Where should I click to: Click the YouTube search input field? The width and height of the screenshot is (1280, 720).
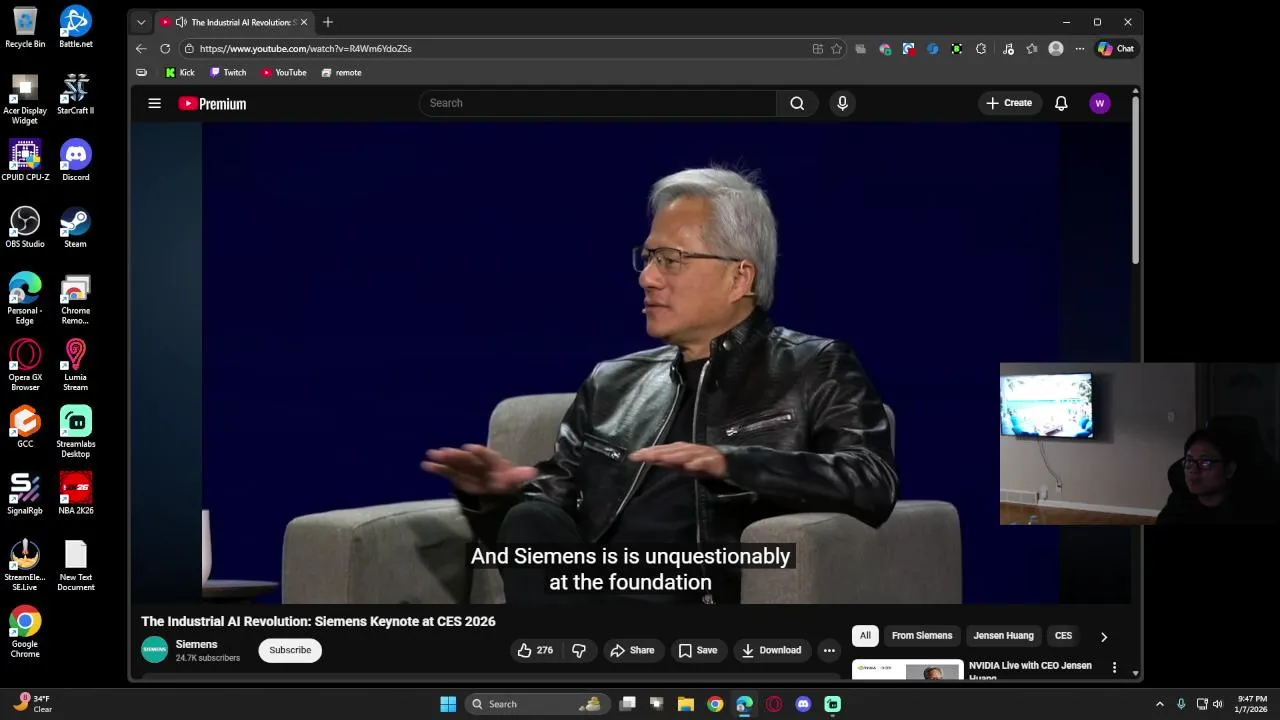(x=598, y=103)
